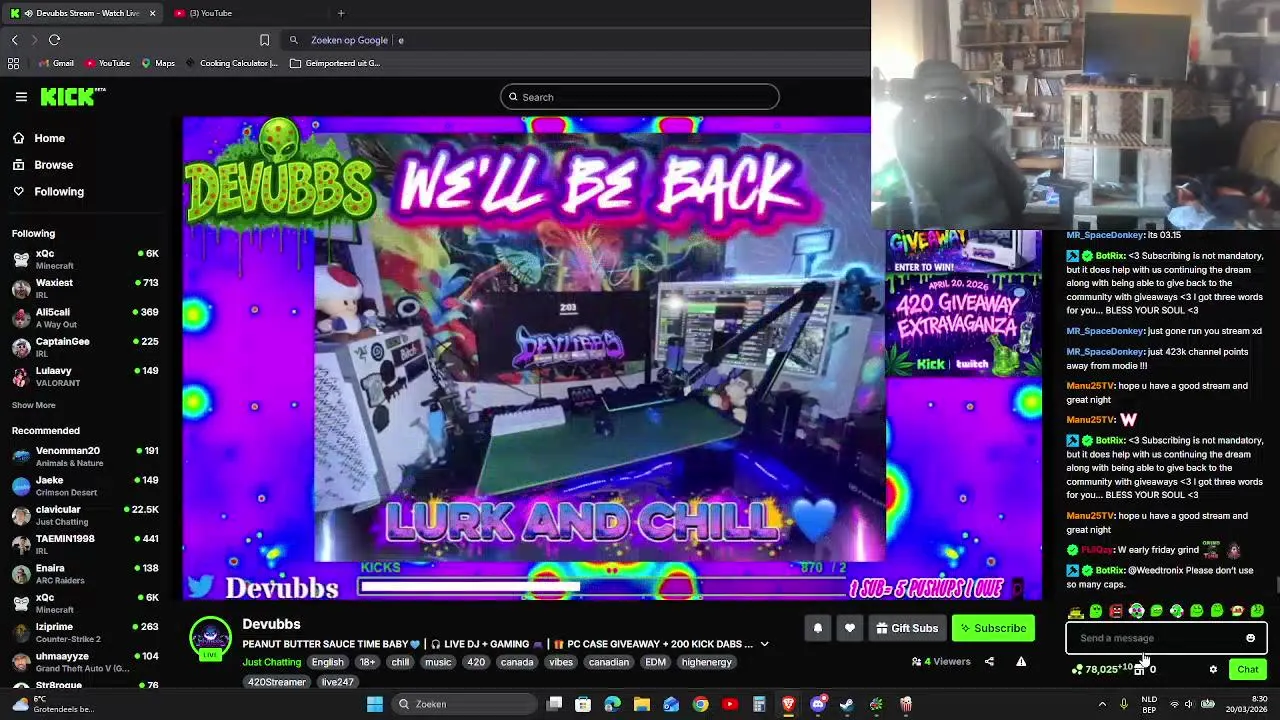Open AliScali channel in Following list
Screen dimensions: 1280x720
pos(85,318)
